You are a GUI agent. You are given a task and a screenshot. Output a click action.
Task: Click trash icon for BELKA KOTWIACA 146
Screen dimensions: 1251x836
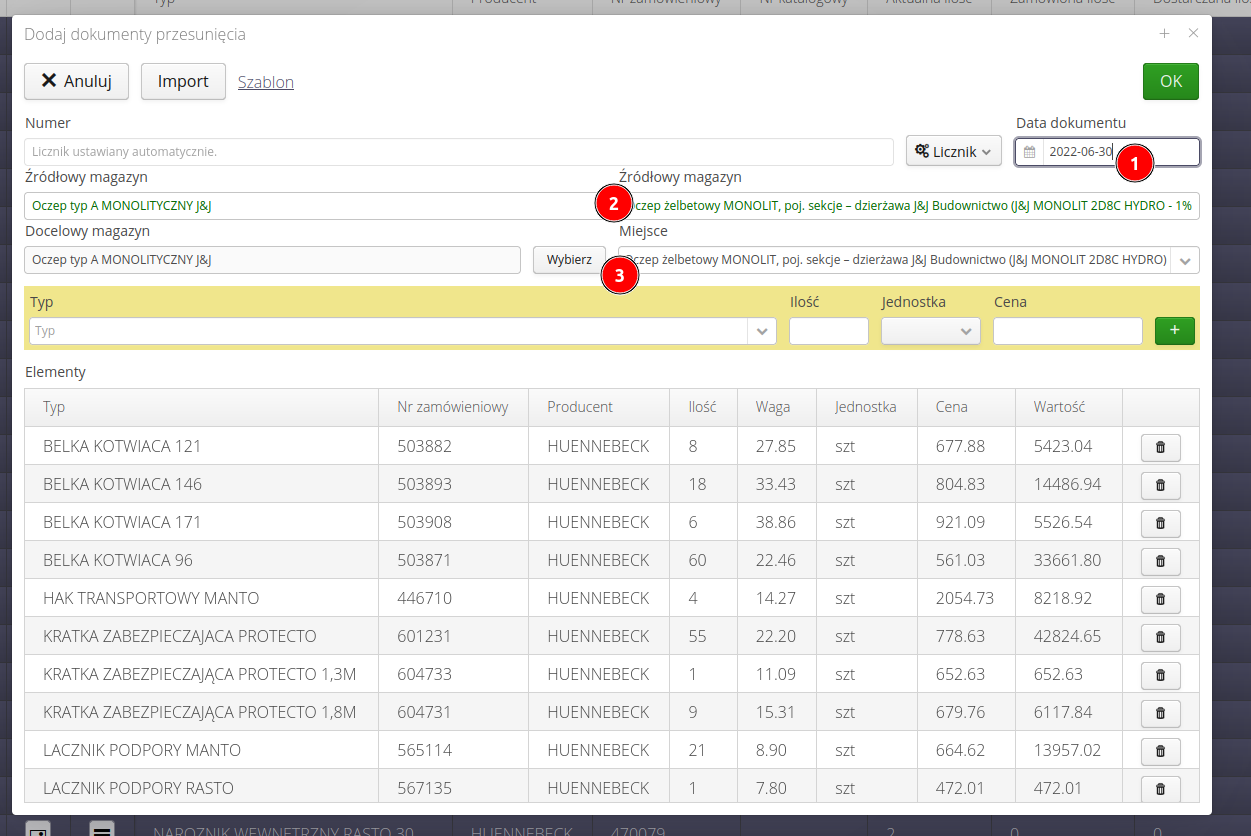pos(1160,485)
